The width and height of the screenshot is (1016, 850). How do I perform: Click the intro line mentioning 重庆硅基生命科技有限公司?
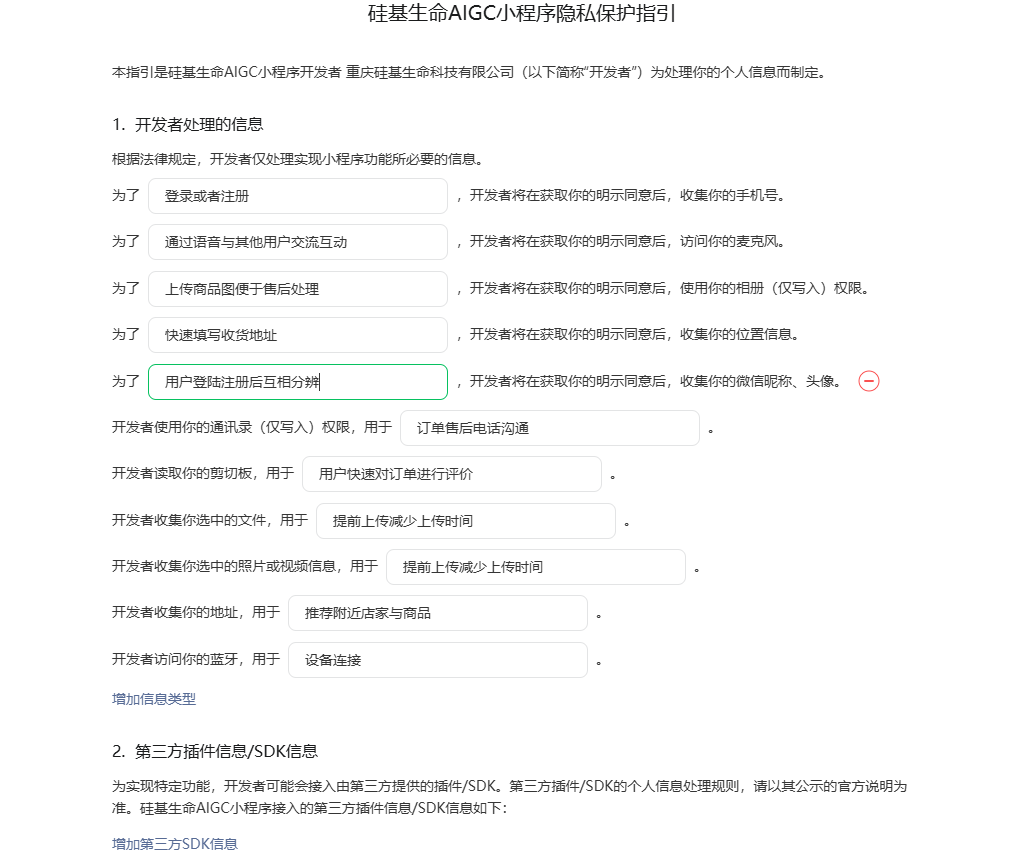(470, 73)
